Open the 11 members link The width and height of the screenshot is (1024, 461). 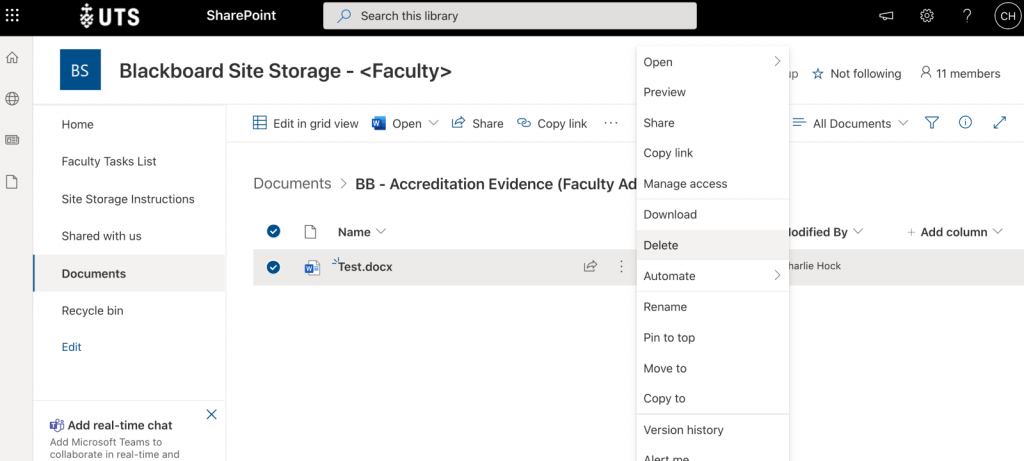960,73
